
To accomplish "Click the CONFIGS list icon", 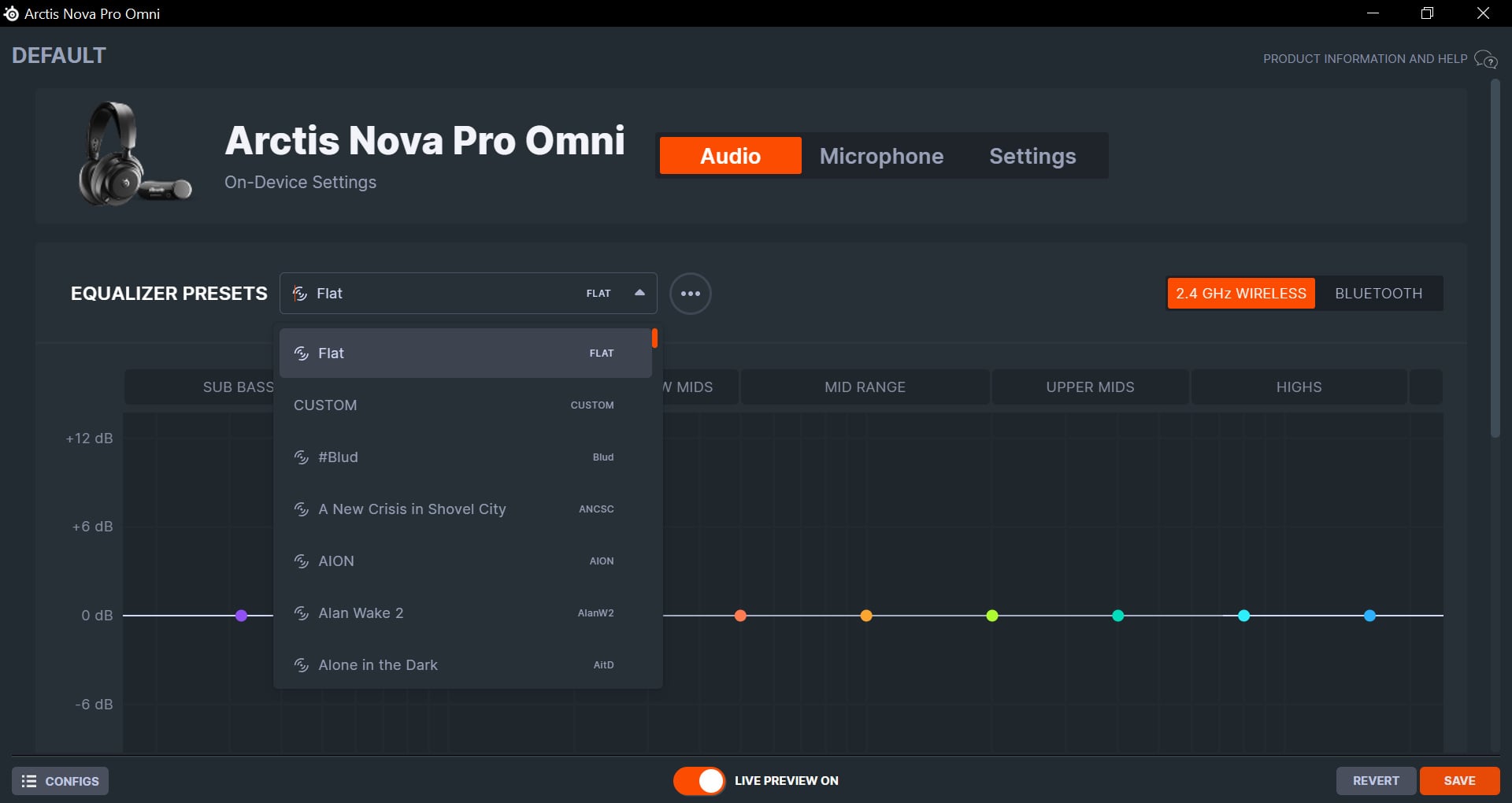I will (29, 781).
